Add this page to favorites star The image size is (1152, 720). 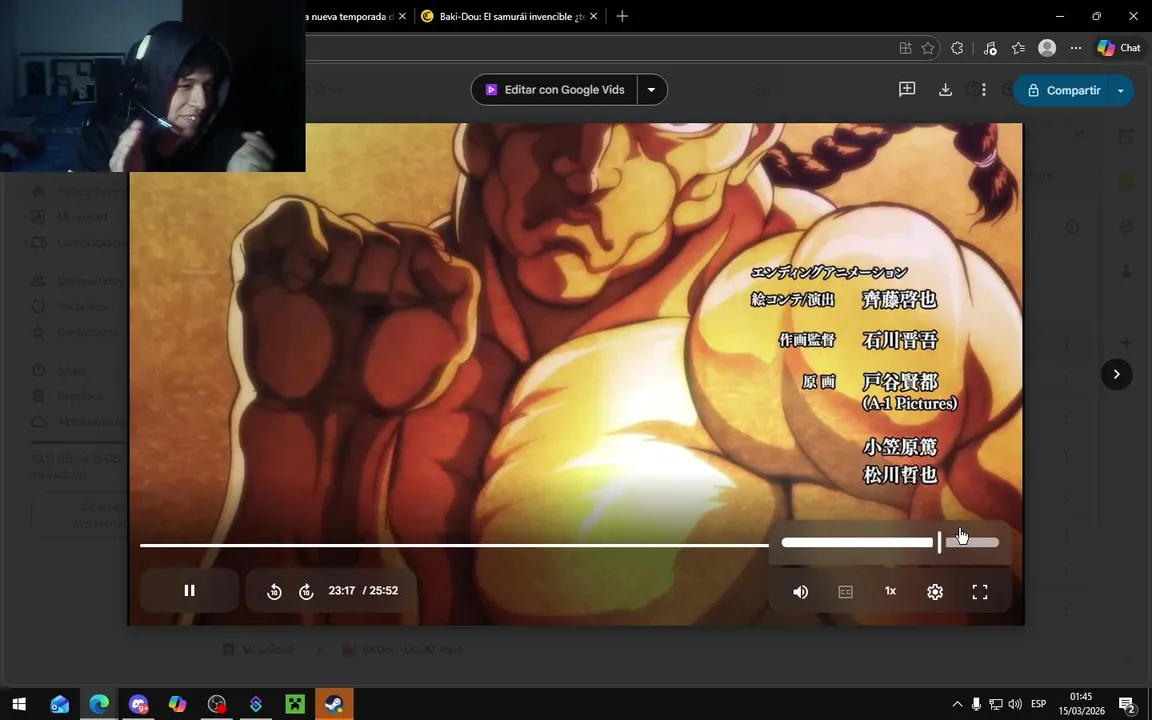[x=928, y=48]
